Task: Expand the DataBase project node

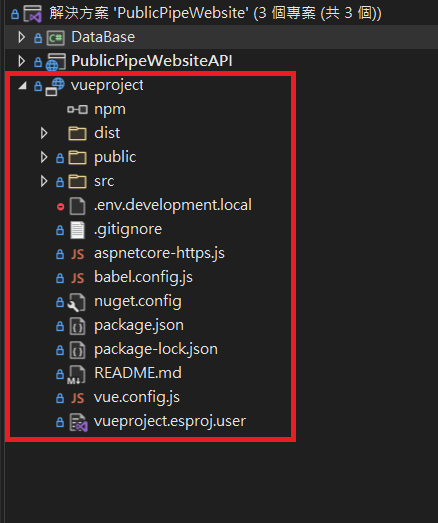Action: pyautogui.click(x=21, y=37)
